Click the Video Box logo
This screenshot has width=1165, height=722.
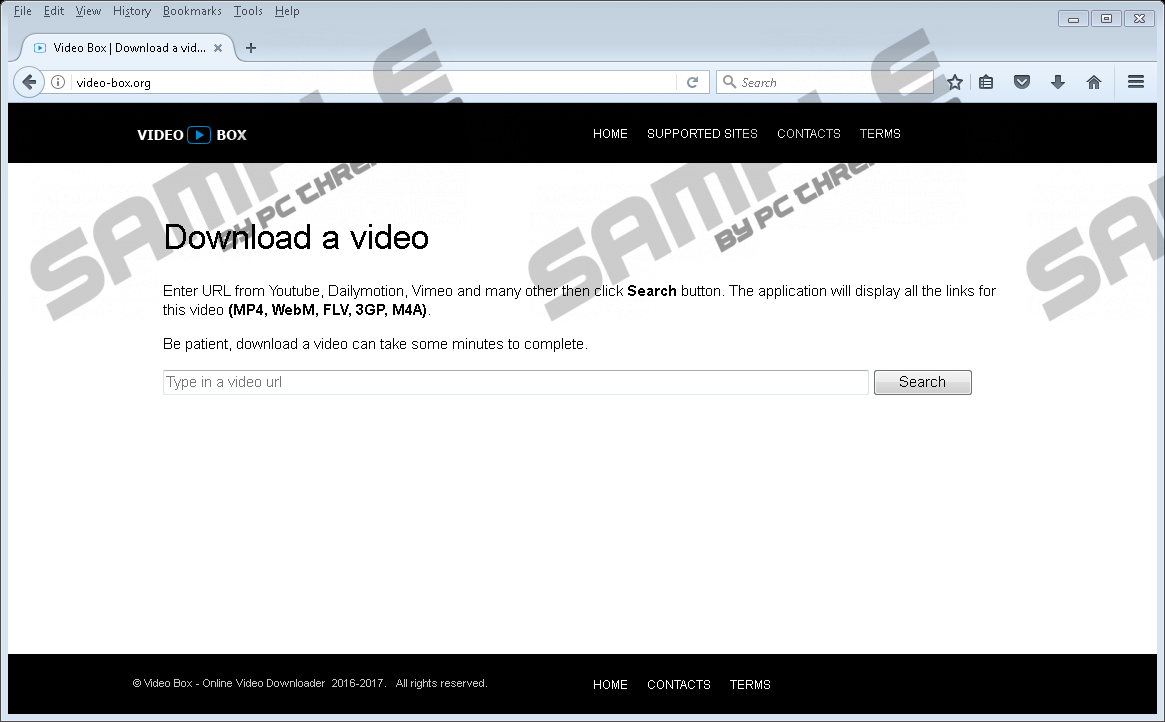pyautogui.click(x=192, y=135)
